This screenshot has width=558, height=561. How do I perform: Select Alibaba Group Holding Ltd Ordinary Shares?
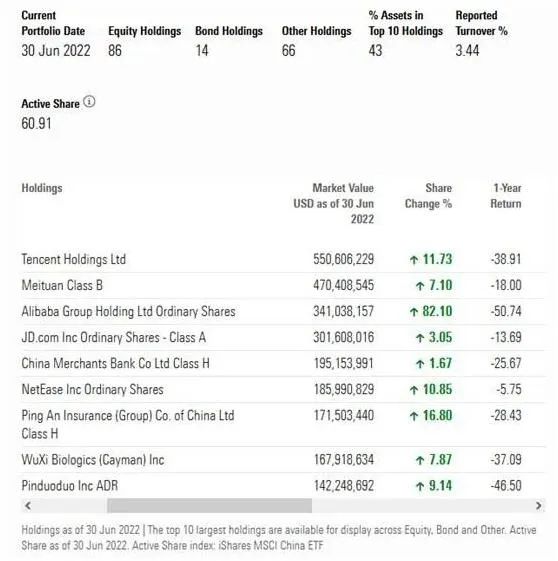128,311
